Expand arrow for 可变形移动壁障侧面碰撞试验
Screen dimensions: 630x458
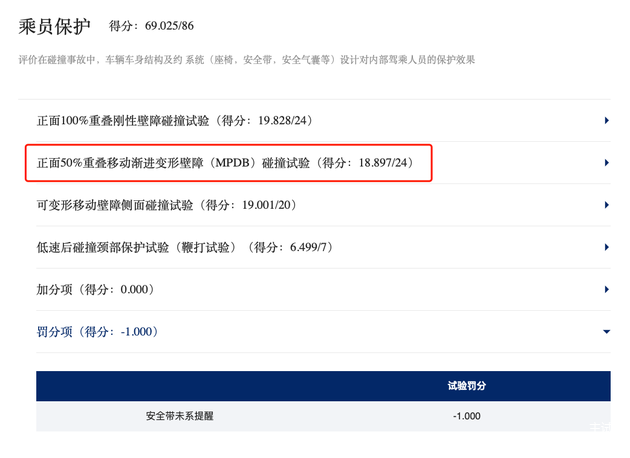607,206
